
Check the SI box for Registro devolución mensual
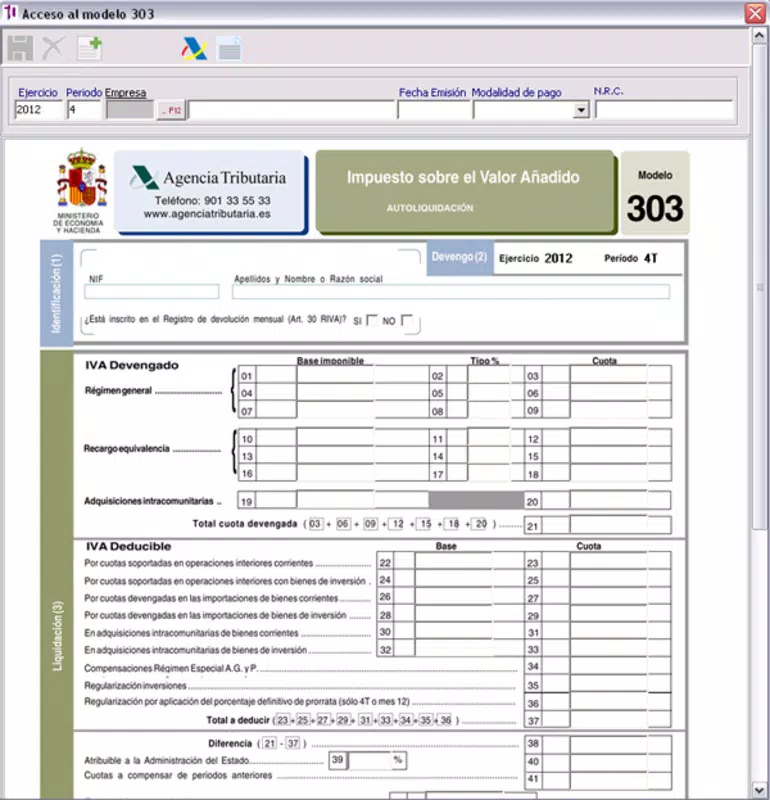click(x=372, y=320)
